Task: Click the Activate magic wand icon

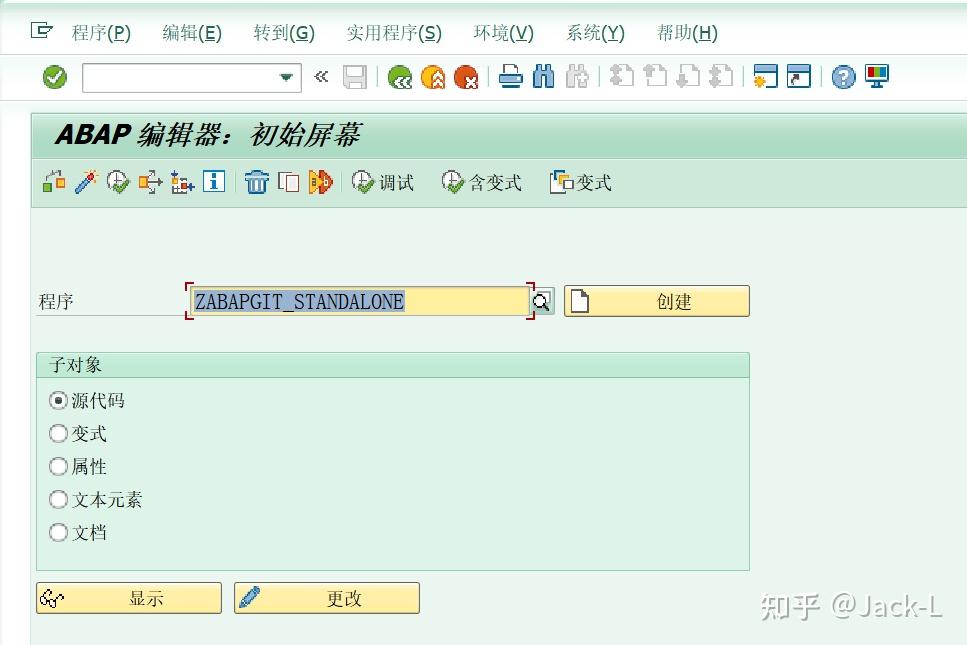Action: 86,182
